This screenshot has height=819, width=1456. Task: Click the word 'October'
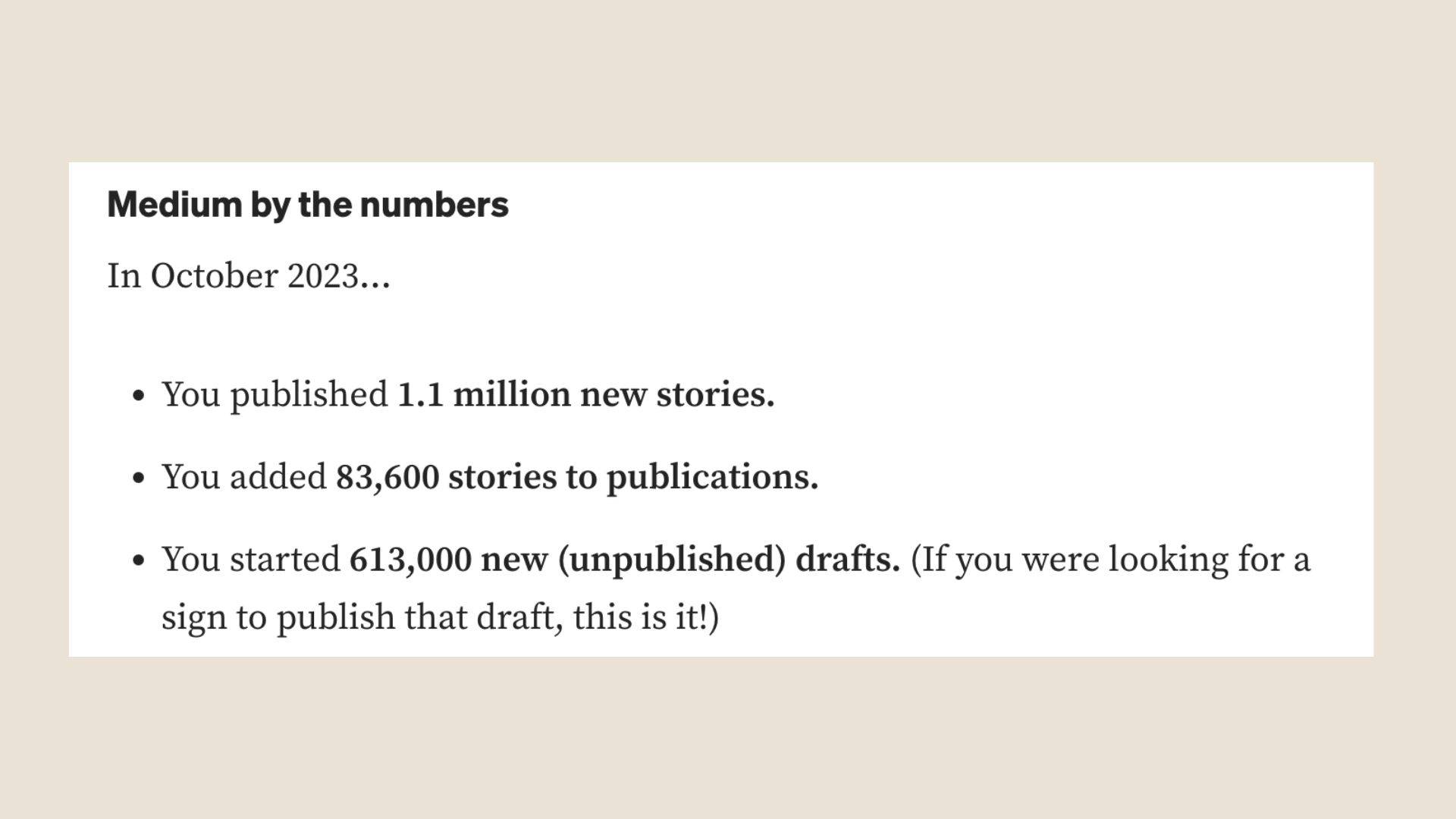pyautogui.click(x=214, y=276)
